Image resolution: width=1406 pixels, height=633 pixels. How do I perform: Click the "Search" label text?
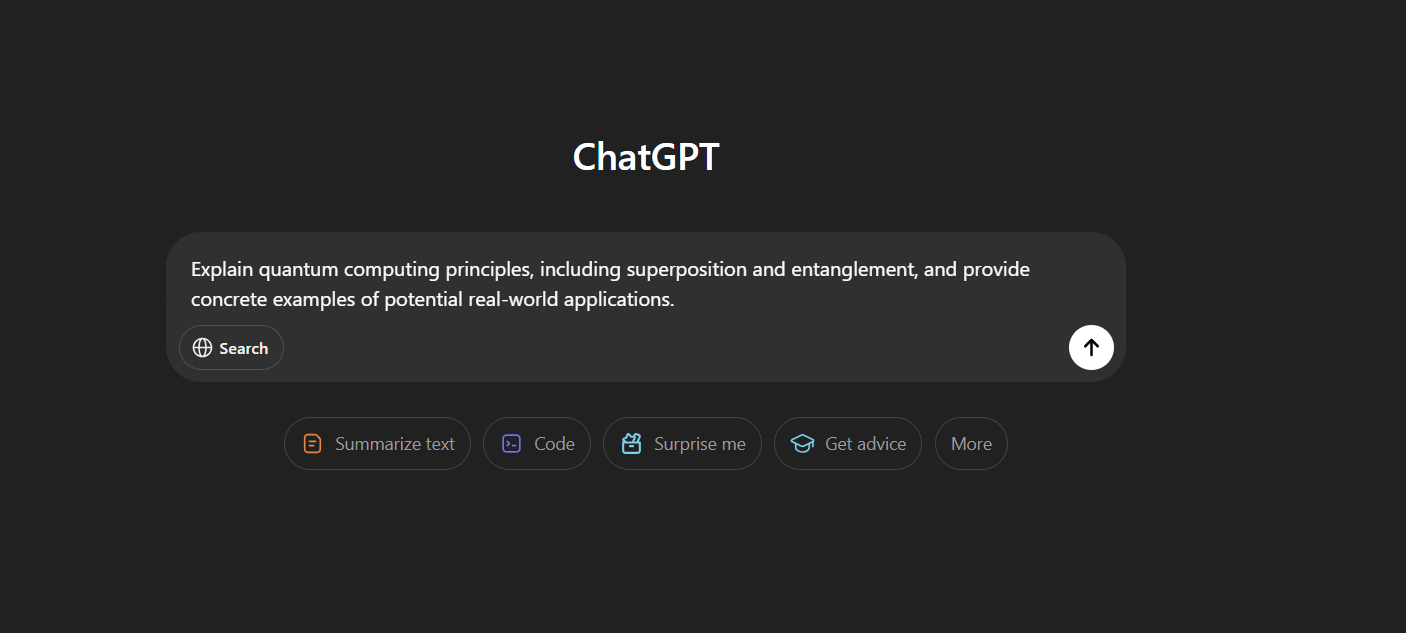coord(244,348)
